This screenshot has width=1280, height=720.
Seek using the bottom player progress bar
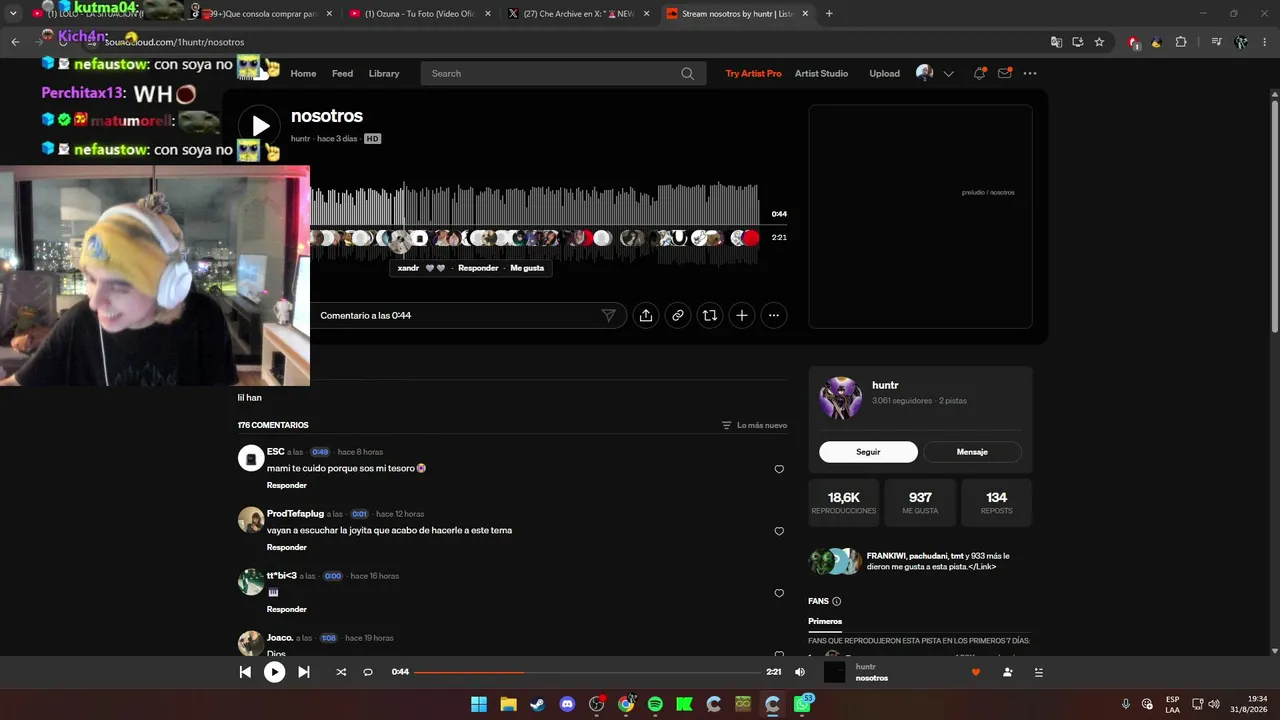tap(588, 672)
